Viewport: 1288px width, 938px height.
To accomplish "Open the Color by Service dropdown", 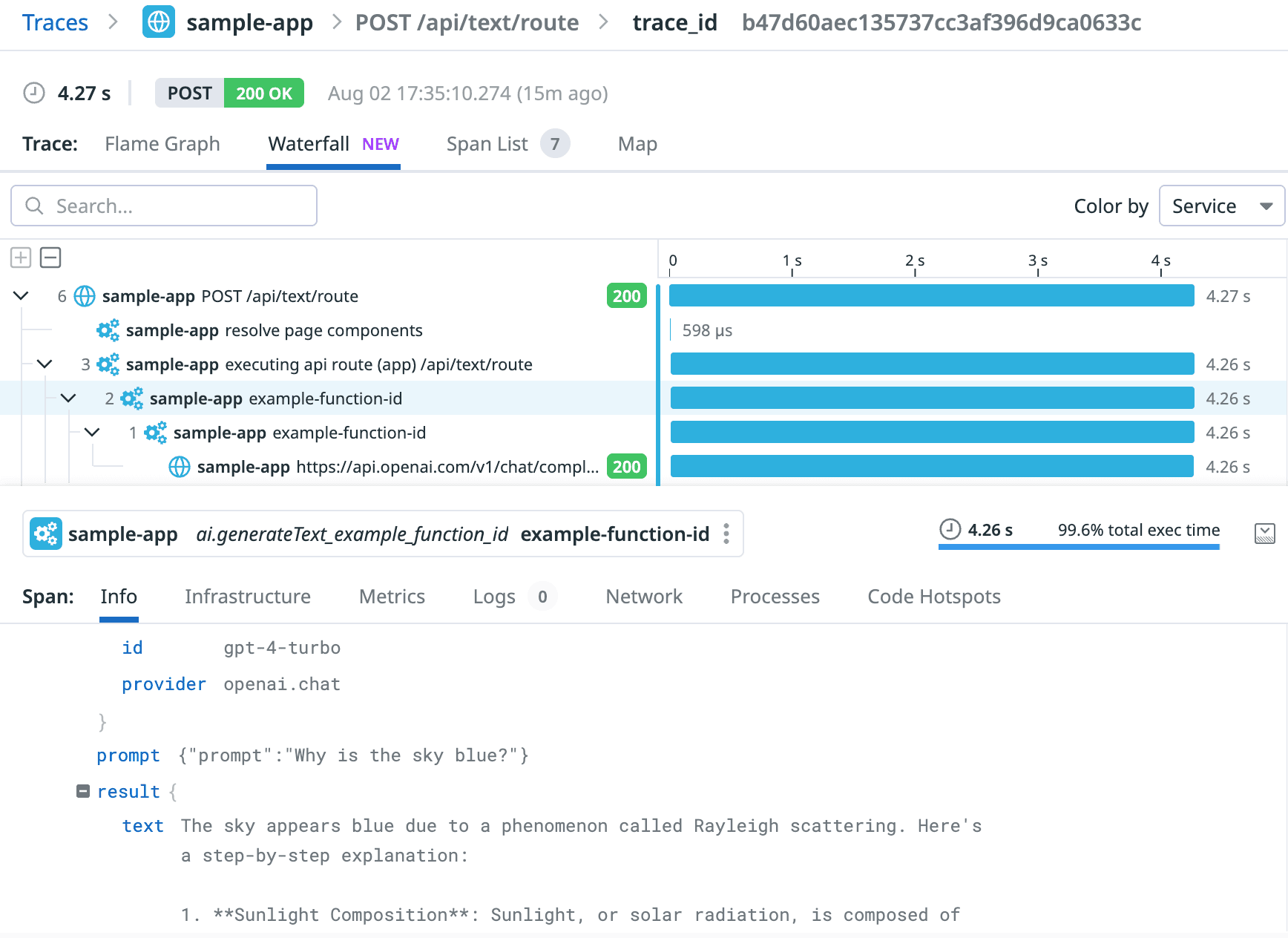I will [x=1221, y=206].
